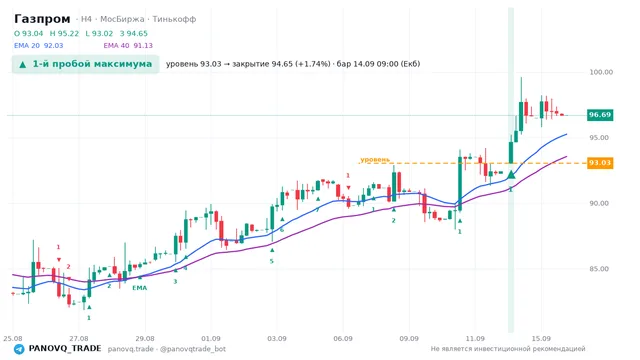Click the green 'EMA' annotation on chart
This screenshot has height=360, width=640.
coord(139,288)
